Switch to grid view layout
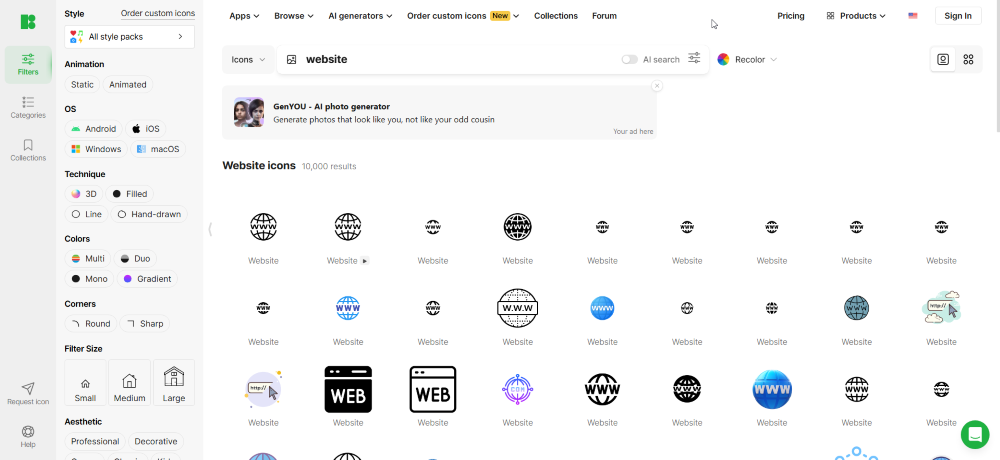Image resolution: width=1000 pixels, height=460 pixels. pos(968,59)
